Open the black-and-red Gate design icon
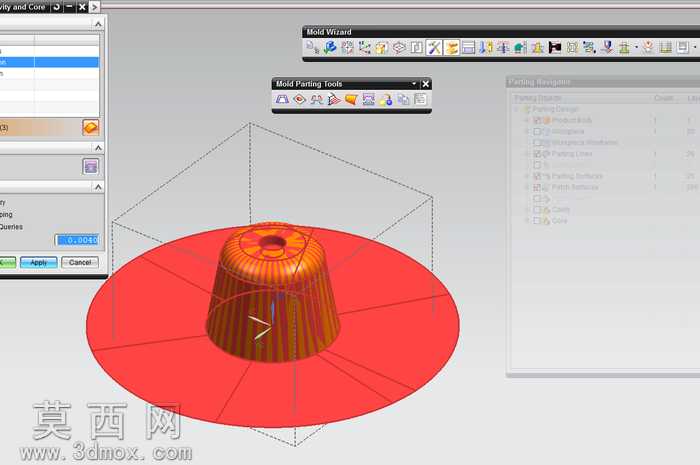This screenshot has width=700, height=465. [x=555, y=47]
